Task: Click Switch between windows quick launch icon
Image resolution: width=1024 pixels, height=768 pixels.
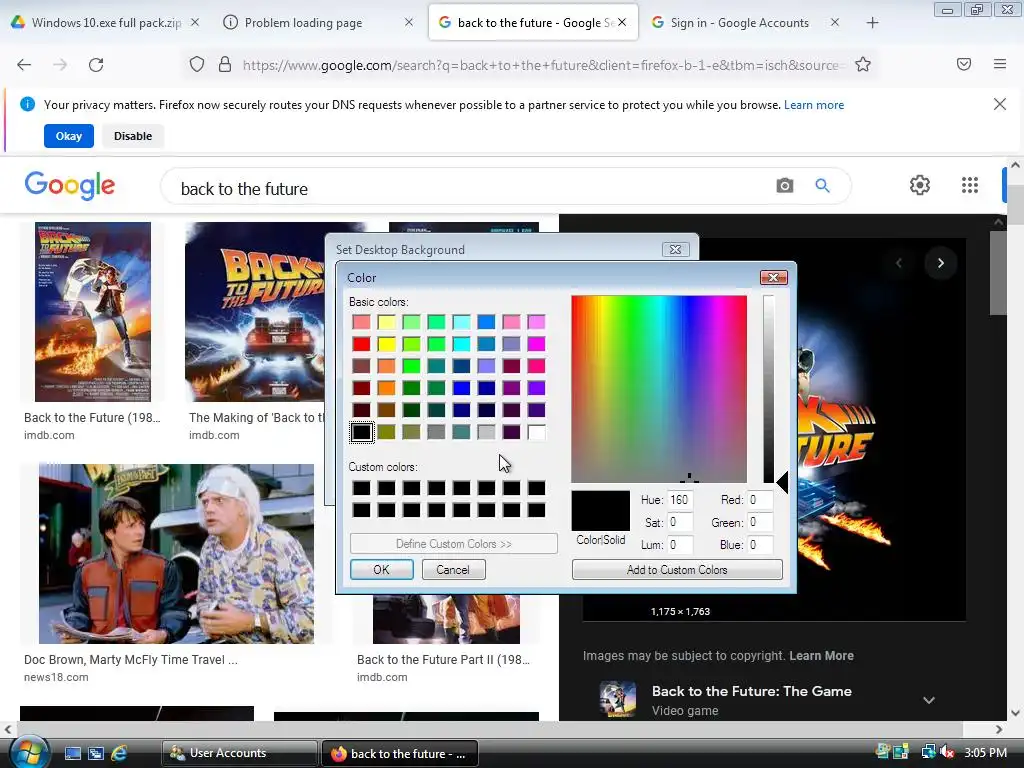Action: coord(96,754)
